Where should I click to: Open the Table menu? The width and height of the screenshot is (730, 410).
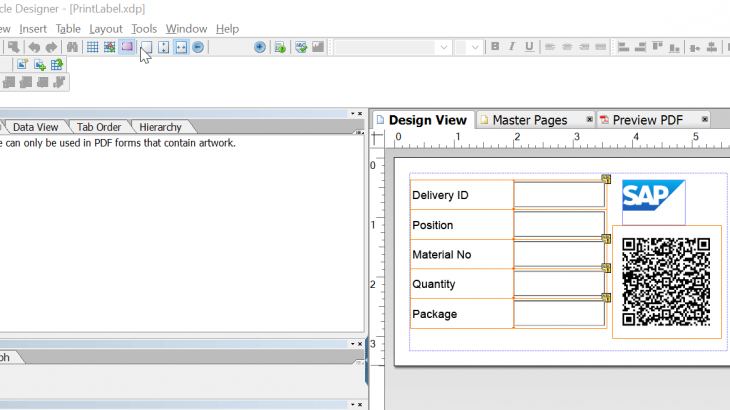point(68,29)
